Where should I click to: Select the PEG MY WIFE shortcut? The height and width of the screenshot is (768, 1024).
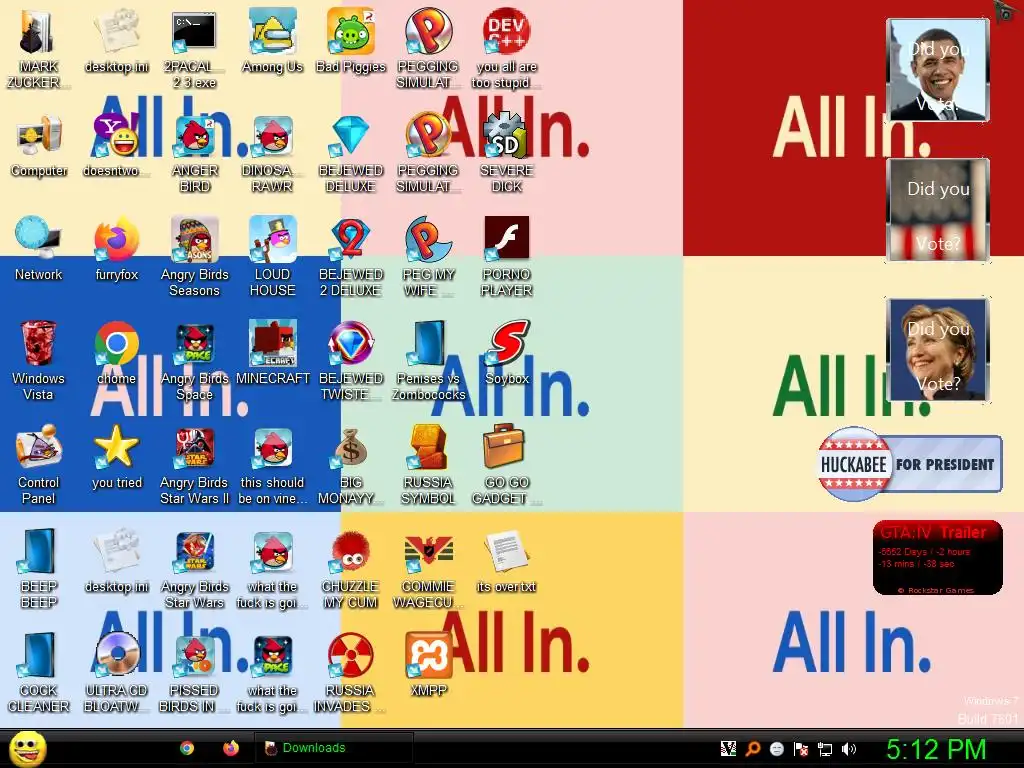click(x=428, y=256)
